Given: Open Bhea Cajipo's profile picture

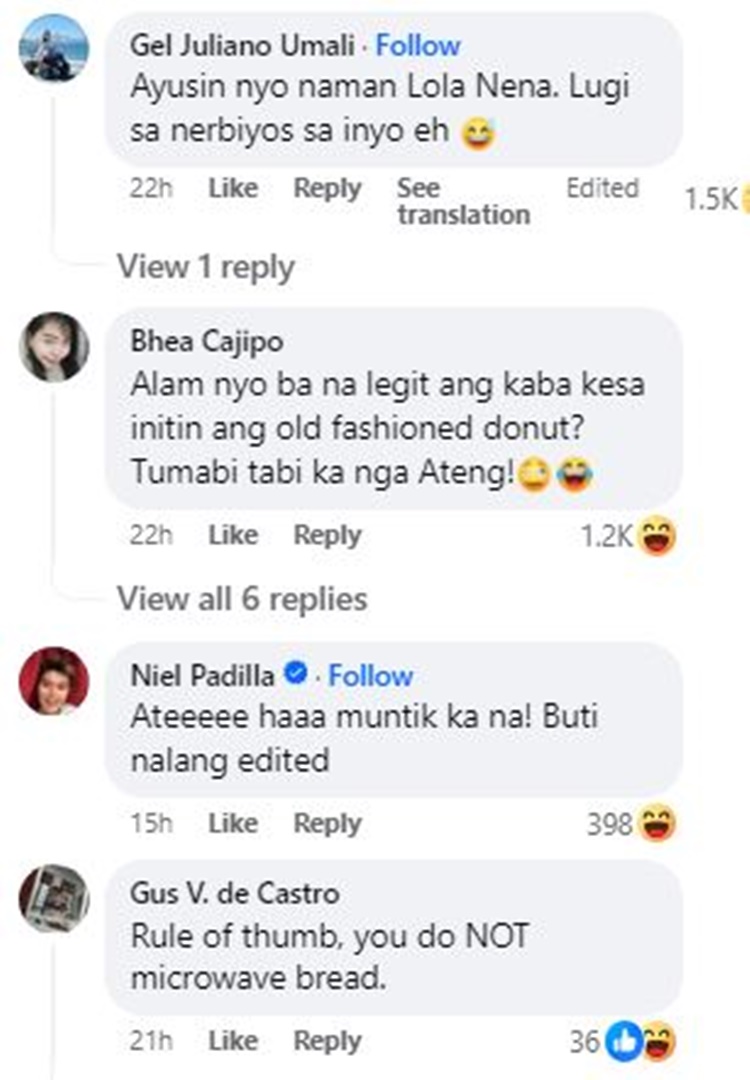Looking at the screenshot, I should click(x=54, y=346).
